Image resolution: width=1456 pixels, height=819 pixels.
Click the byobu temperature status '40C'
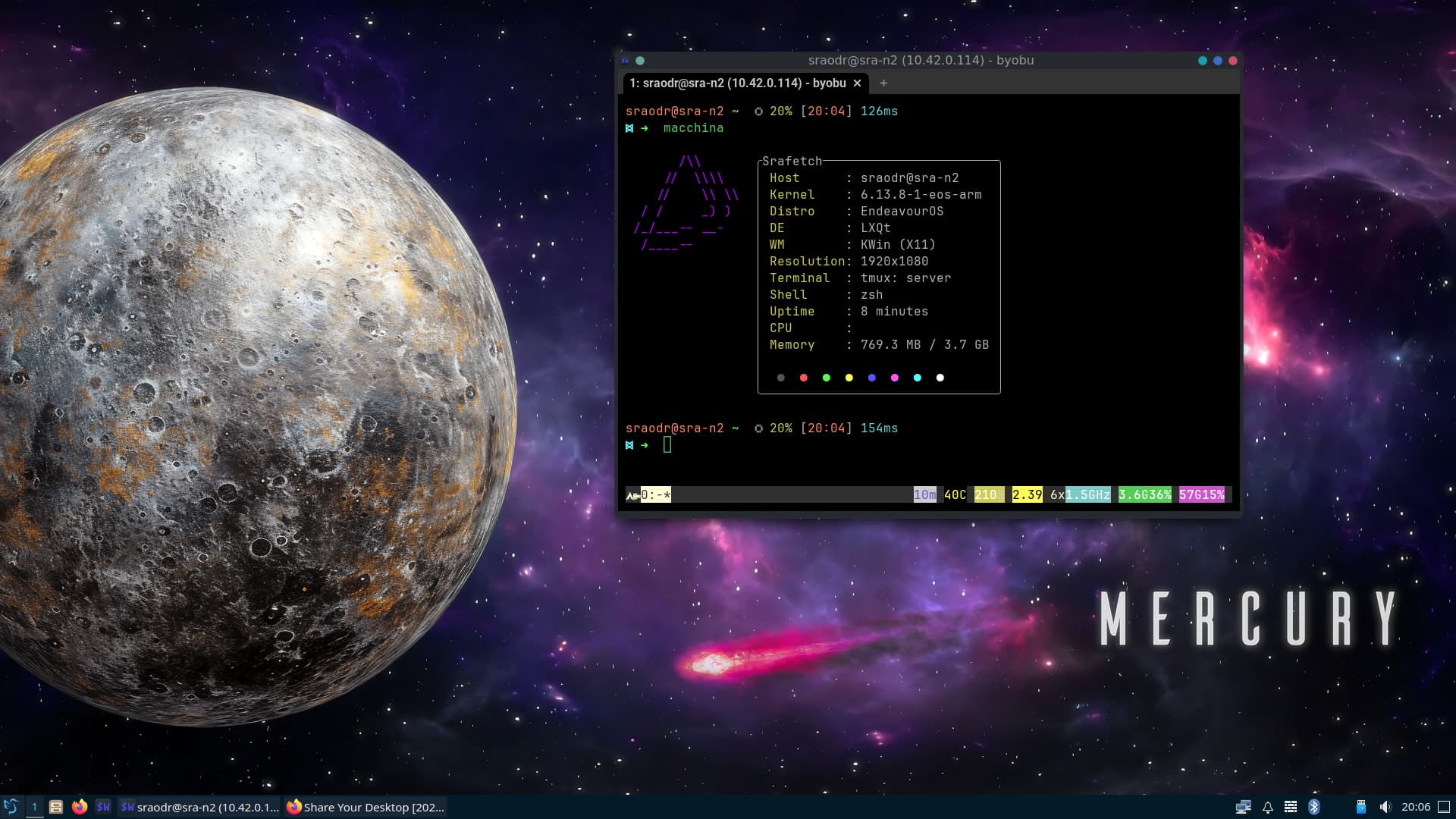(x=955, y=495)
